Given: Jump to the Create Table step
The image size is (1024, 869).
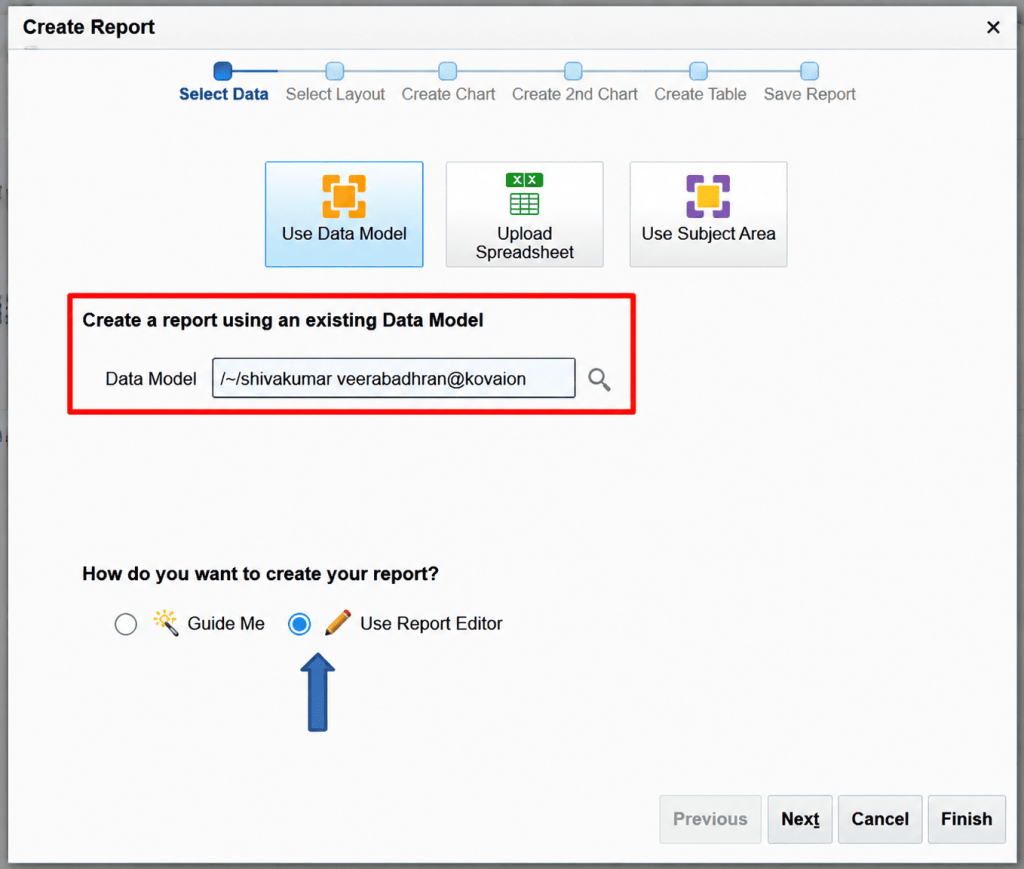Looking at the screenshot, I should (700, 94).
